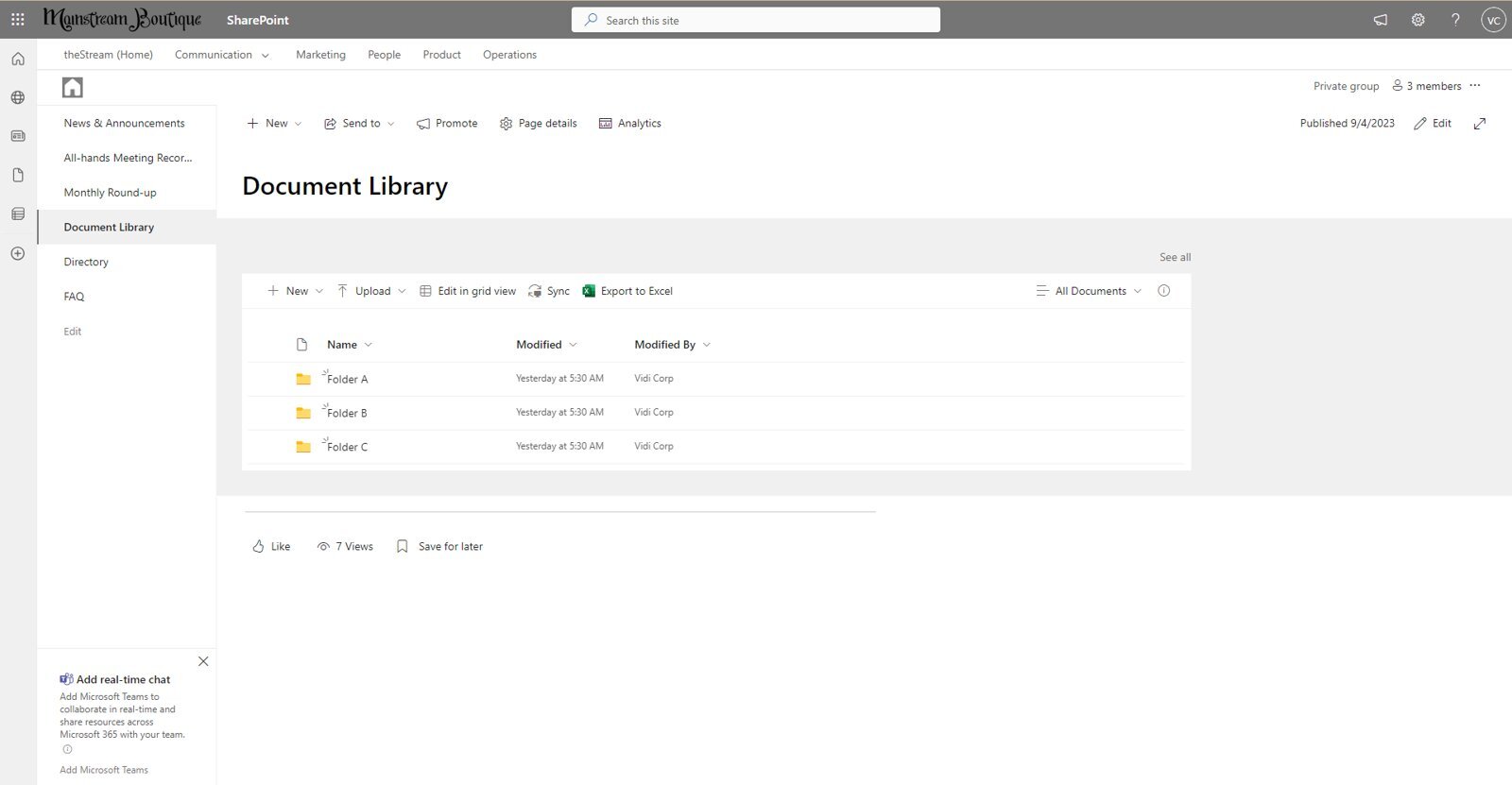Click the Folder C folder icon
The height and width of the screenshot is (785, 1512).
[303, 447]
